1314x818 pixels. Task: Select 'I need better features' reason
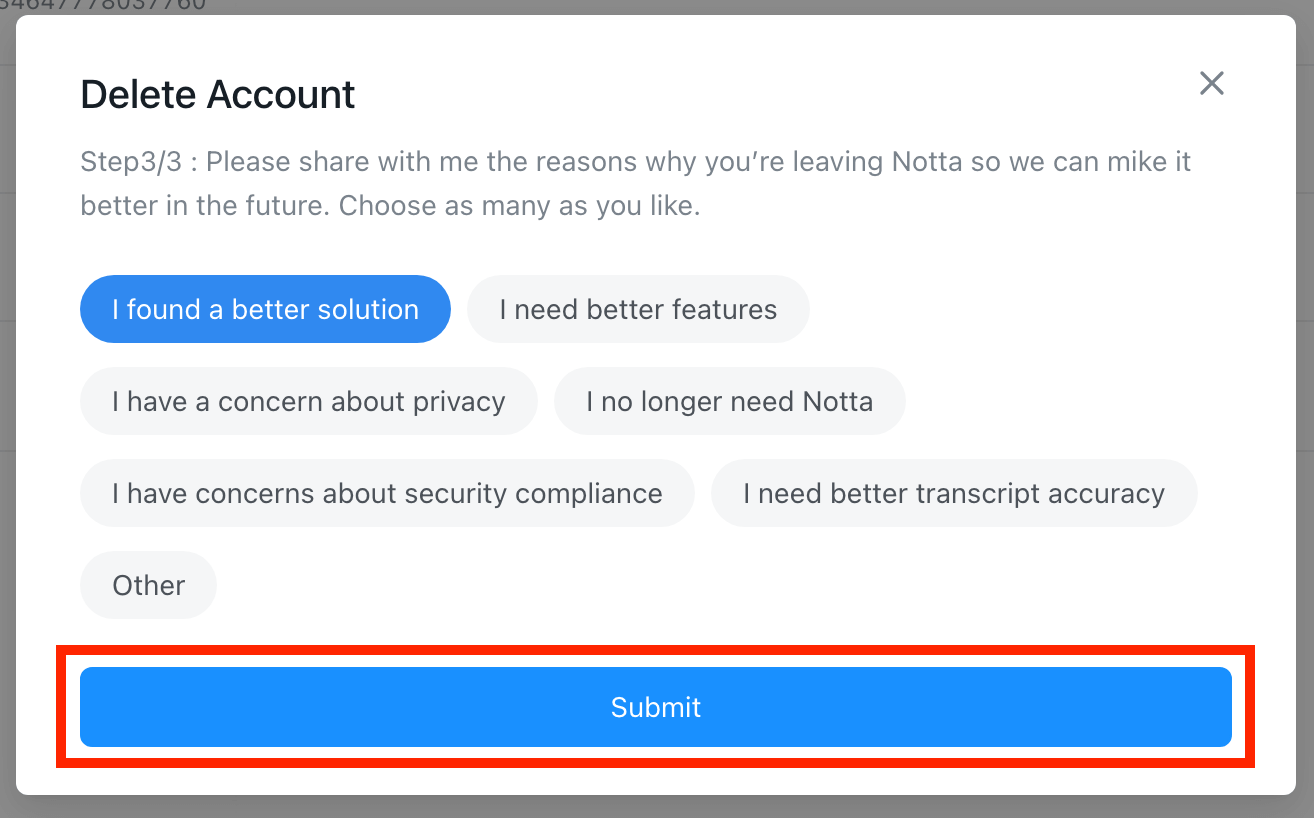(x=638, y=309)
